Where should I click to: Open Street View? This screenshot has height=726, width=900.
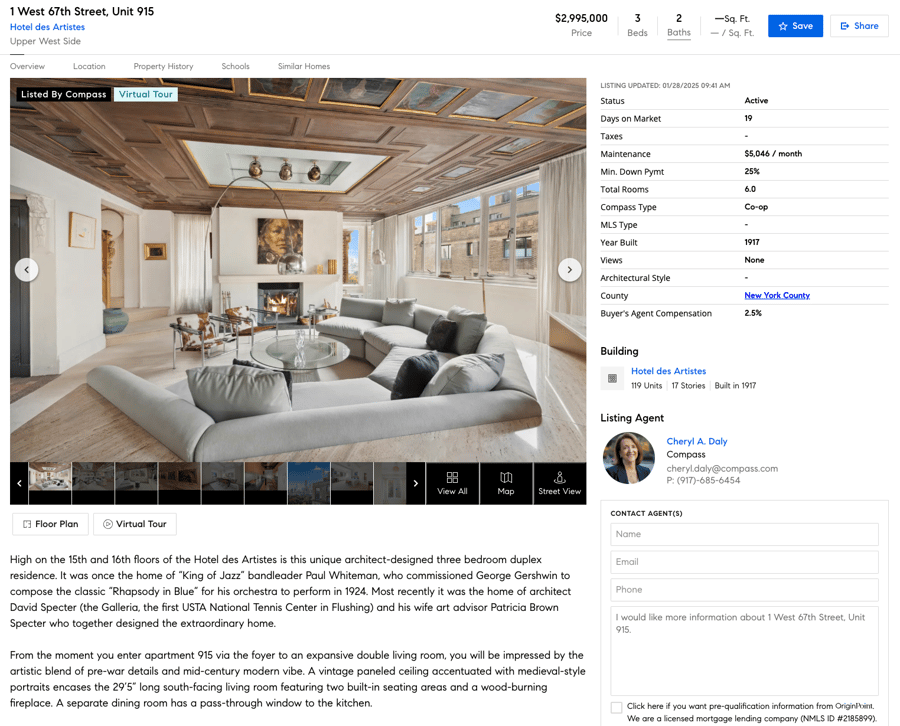coord(560,483)
